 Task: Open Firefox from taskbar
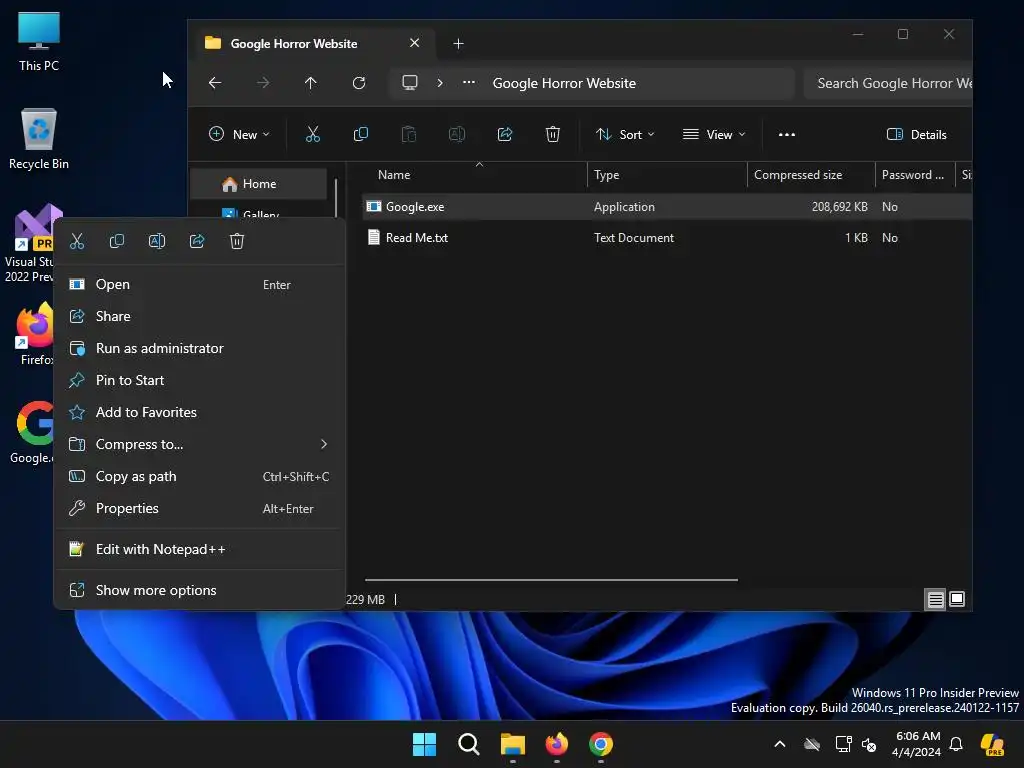[x=557, y=744]
